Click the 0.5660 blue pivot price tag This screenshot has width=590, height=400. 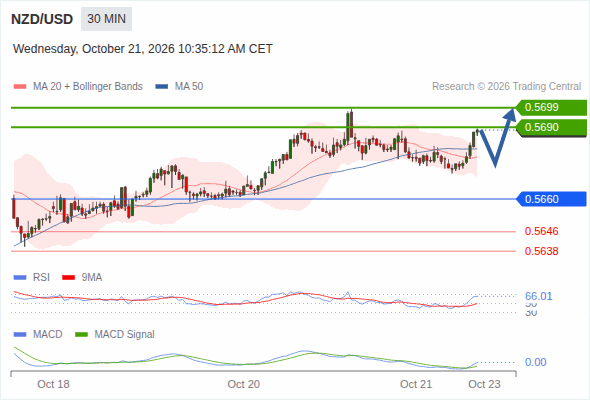click(x=551, y=199)
